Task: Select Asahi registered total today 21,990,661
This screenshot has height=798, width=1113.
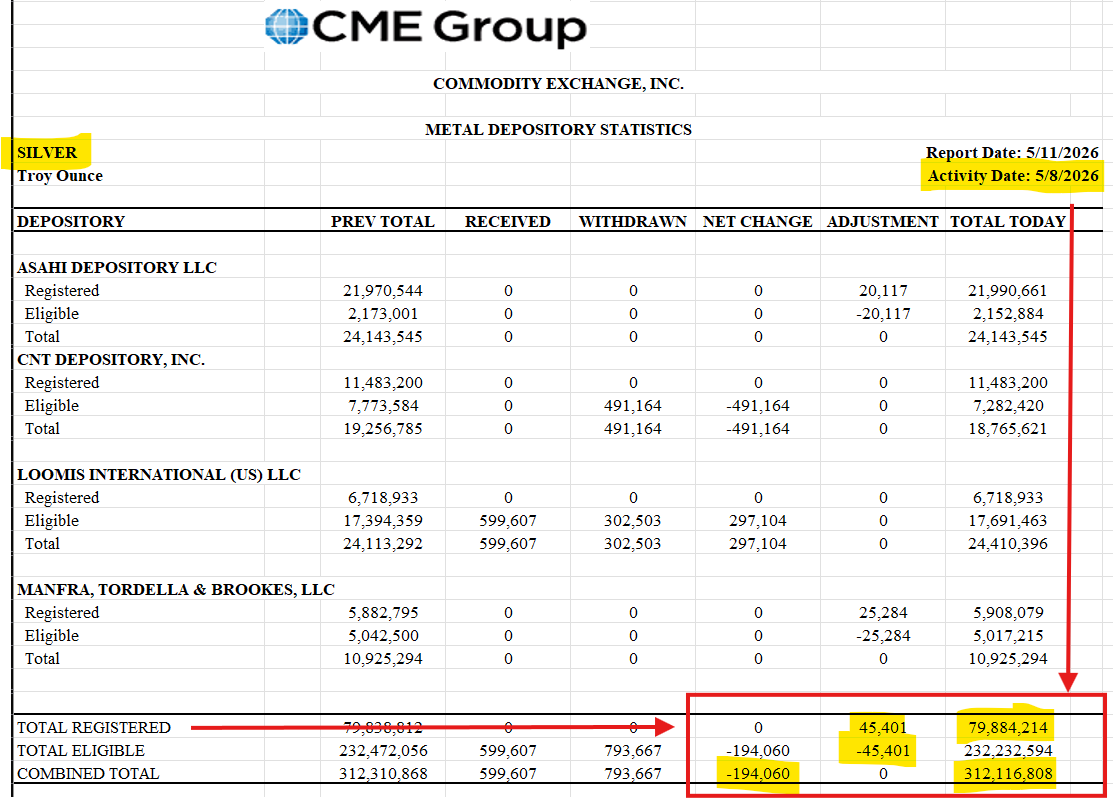Action: point(1007,291)
